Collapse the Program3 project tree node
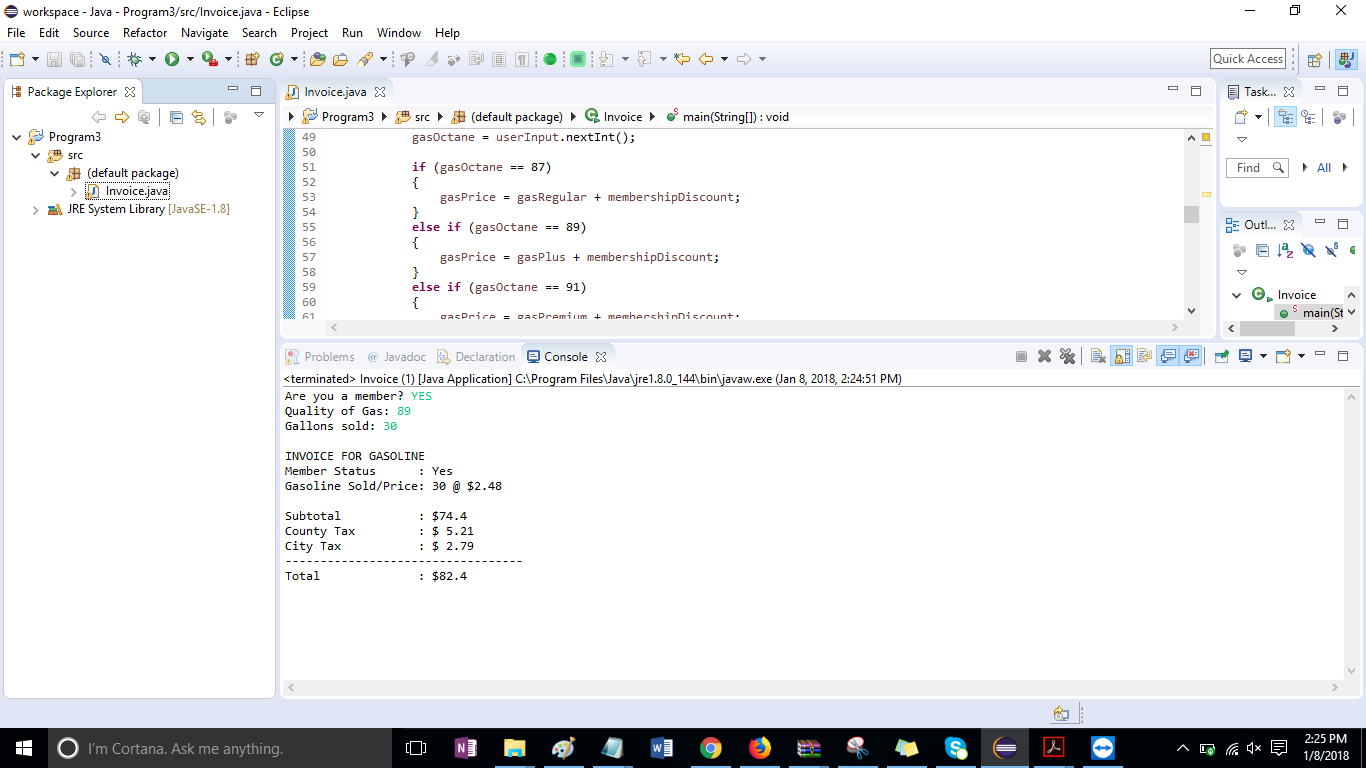This screenshot has width=1366, height=768. [17, 137]
